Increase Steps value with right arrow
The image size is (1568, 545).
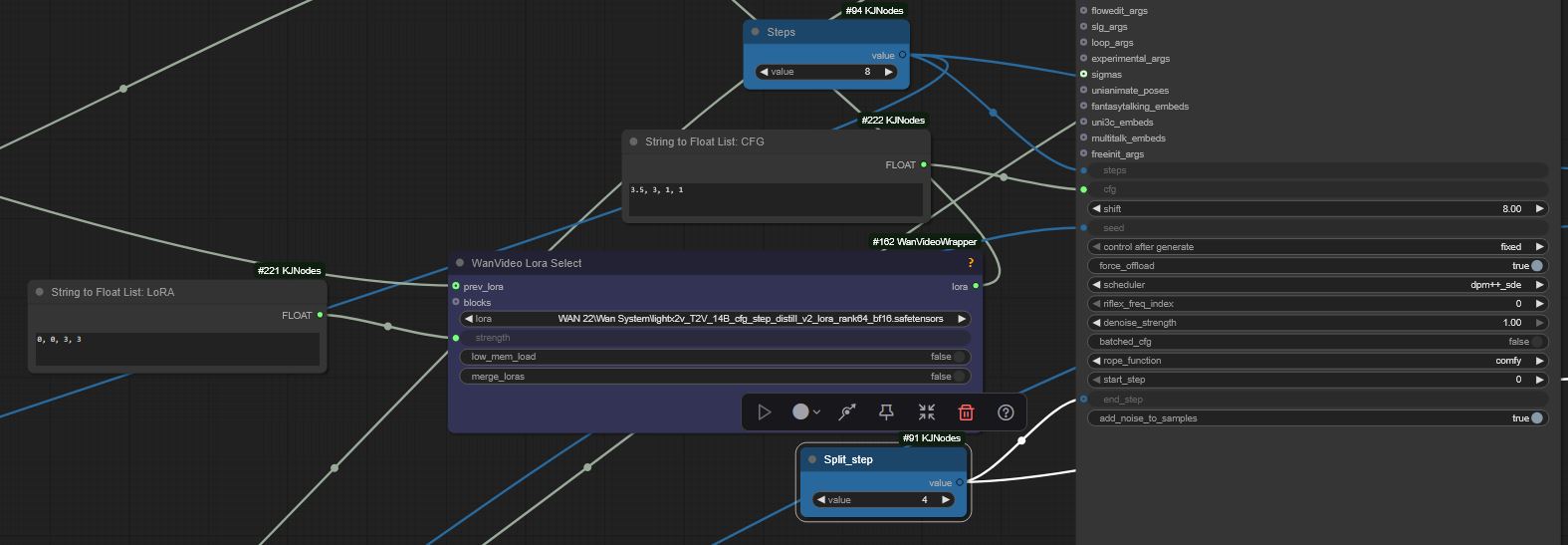pos(889,72)
